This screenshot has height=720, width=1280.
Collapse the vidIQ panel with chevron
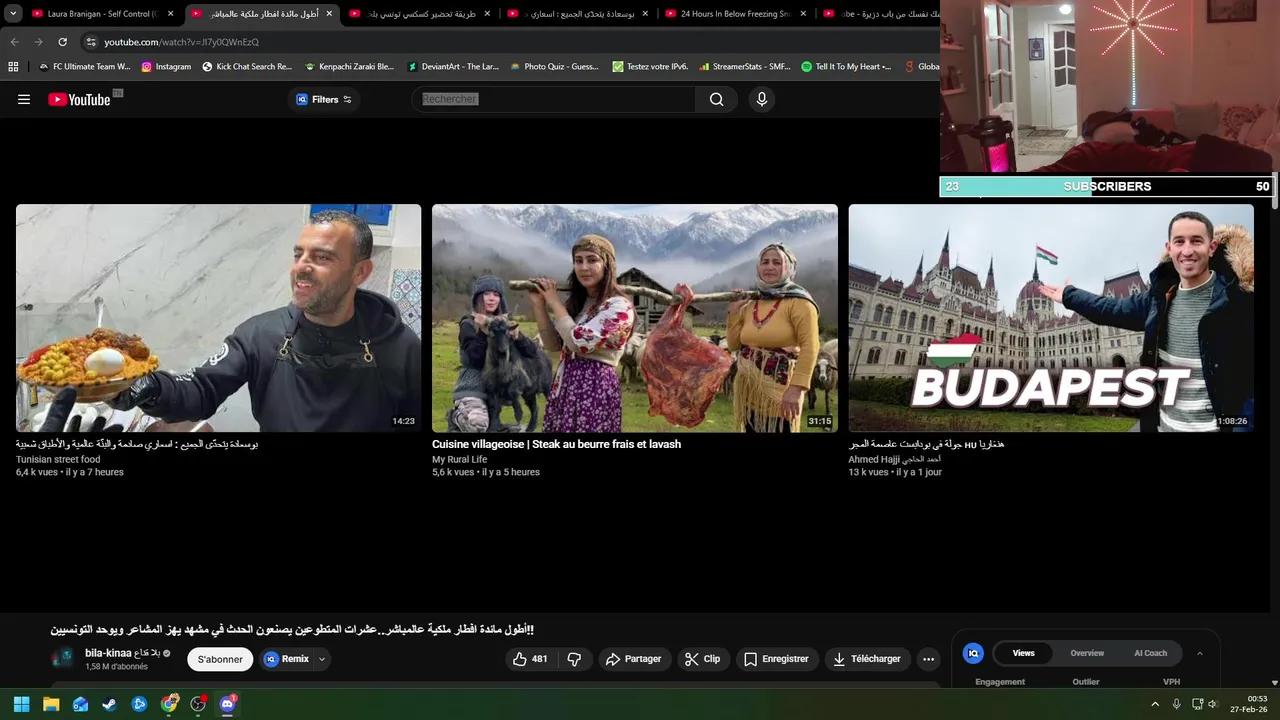click(1199, 653)
